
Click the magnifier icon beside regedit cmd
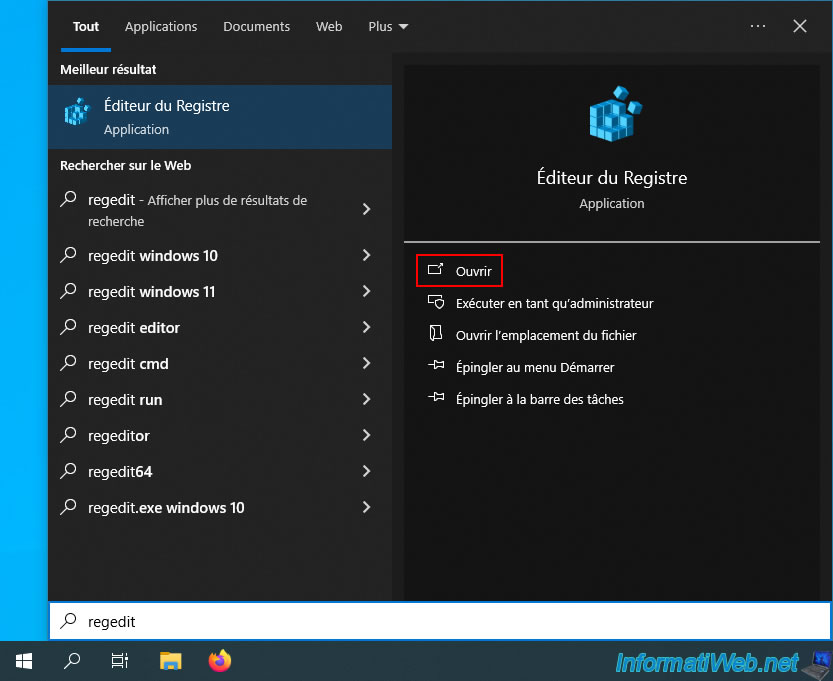tap(69, 363)
